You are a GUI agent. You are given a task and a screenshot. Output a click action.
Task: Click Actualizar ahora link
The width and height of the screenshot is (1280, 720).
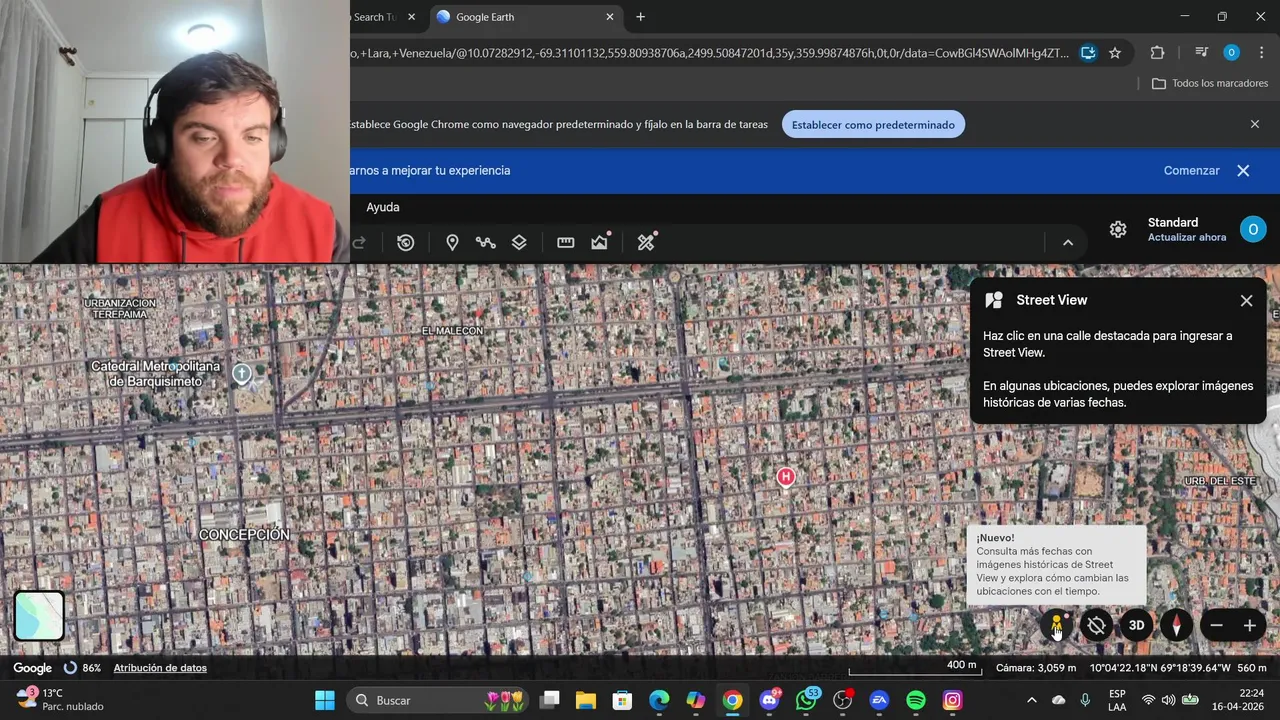point(1187,238)
